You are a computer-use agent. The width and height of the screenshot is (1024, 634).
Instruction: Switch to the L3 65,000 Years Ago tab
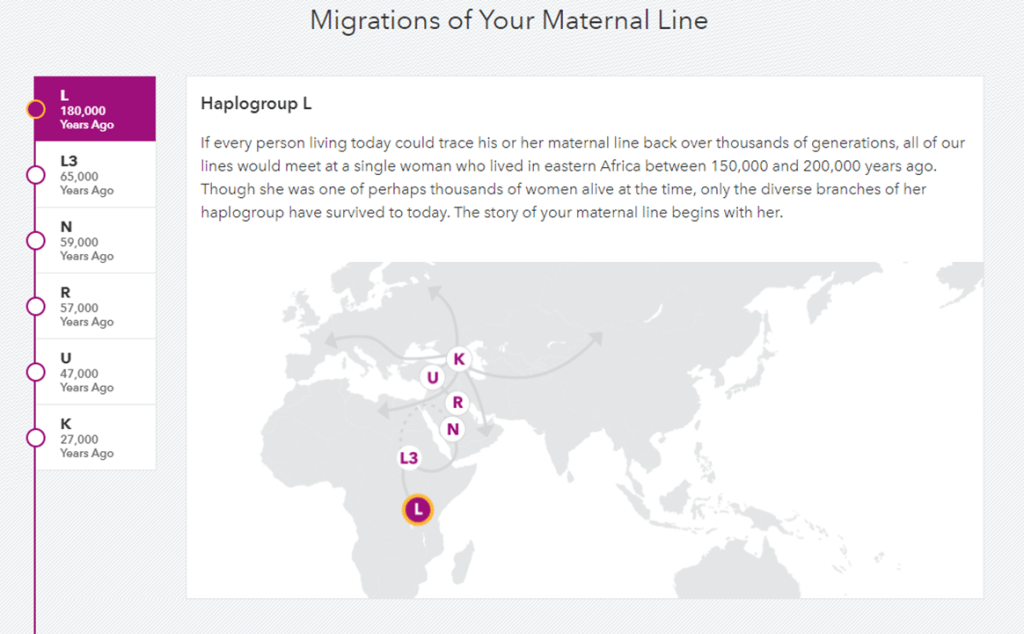(95, 175)
